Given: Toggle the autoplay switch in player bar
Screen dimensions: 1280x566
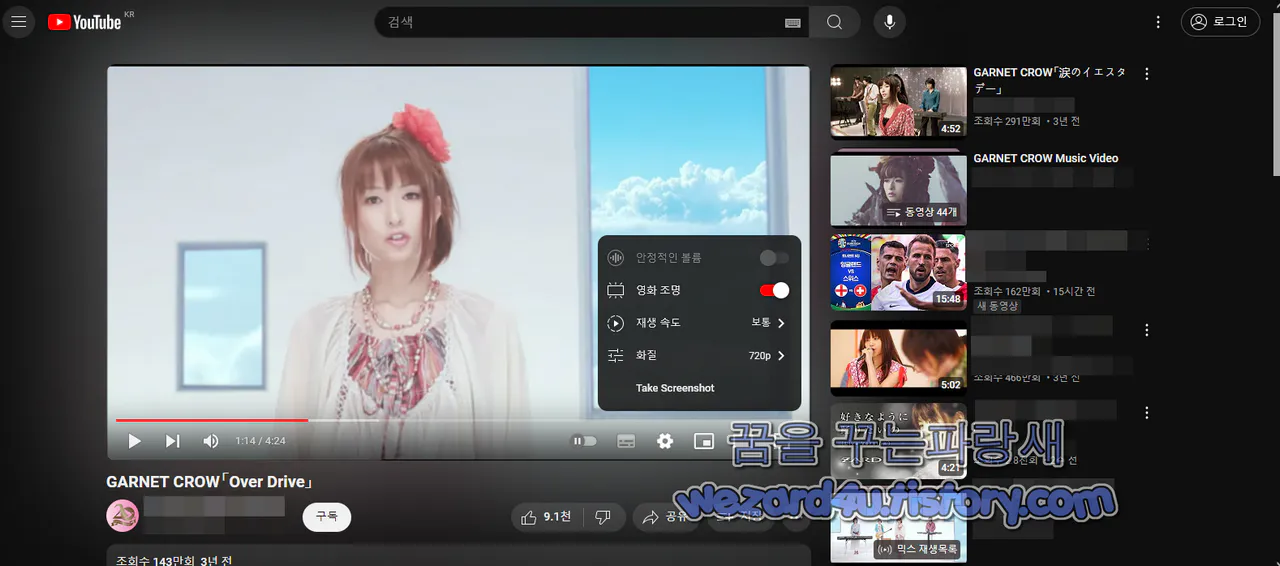Looking at the screenshot, I should coord(584,441).
